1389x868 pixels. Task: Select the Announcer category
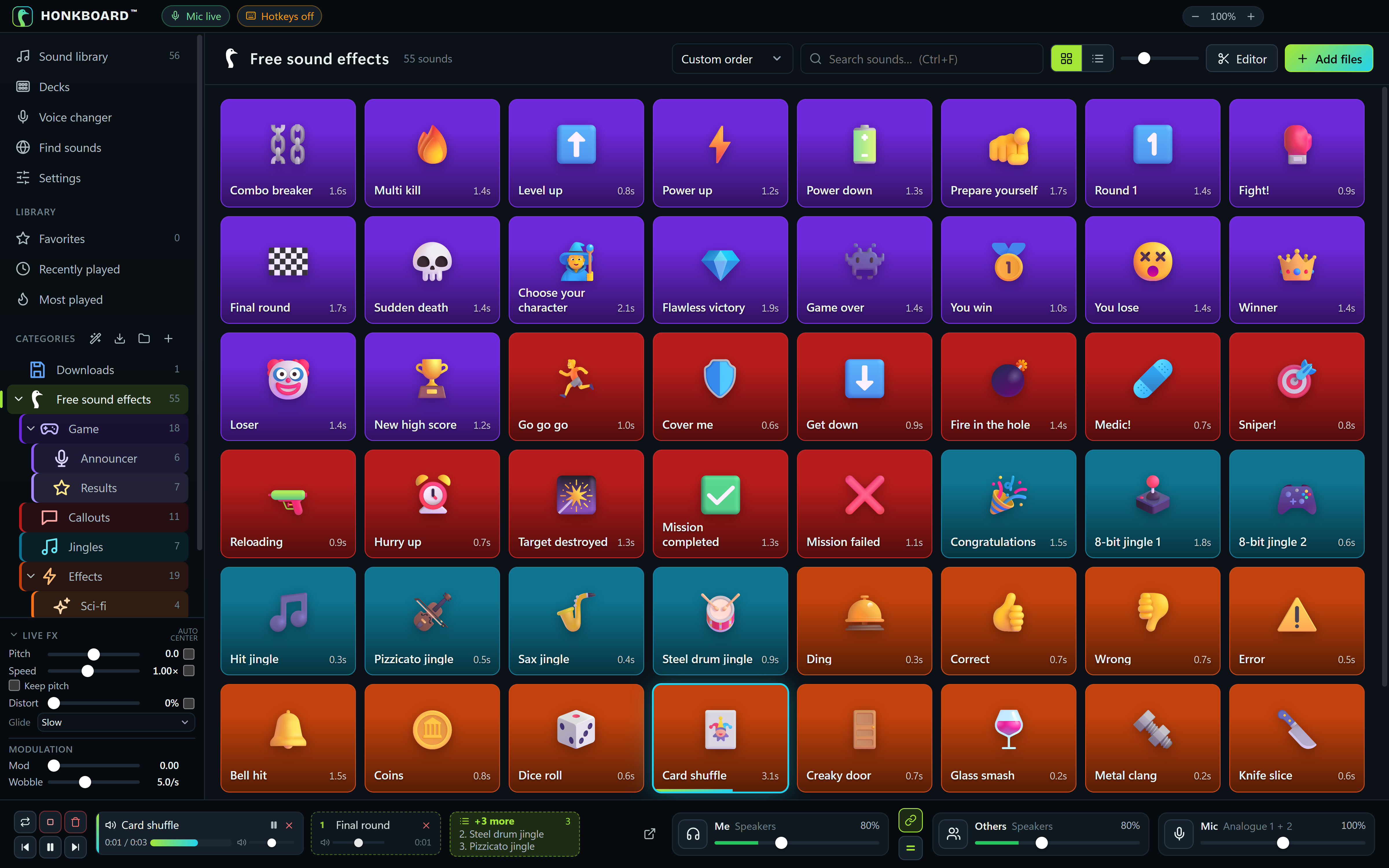point(110,458)
